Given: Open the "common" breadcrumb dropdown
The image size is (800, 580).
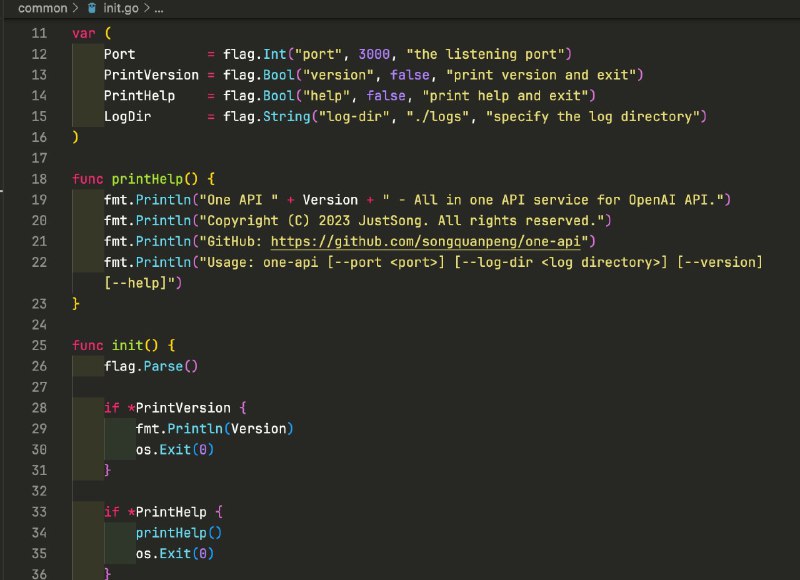Looking at the screenshot, I should [x=41, y=7].
